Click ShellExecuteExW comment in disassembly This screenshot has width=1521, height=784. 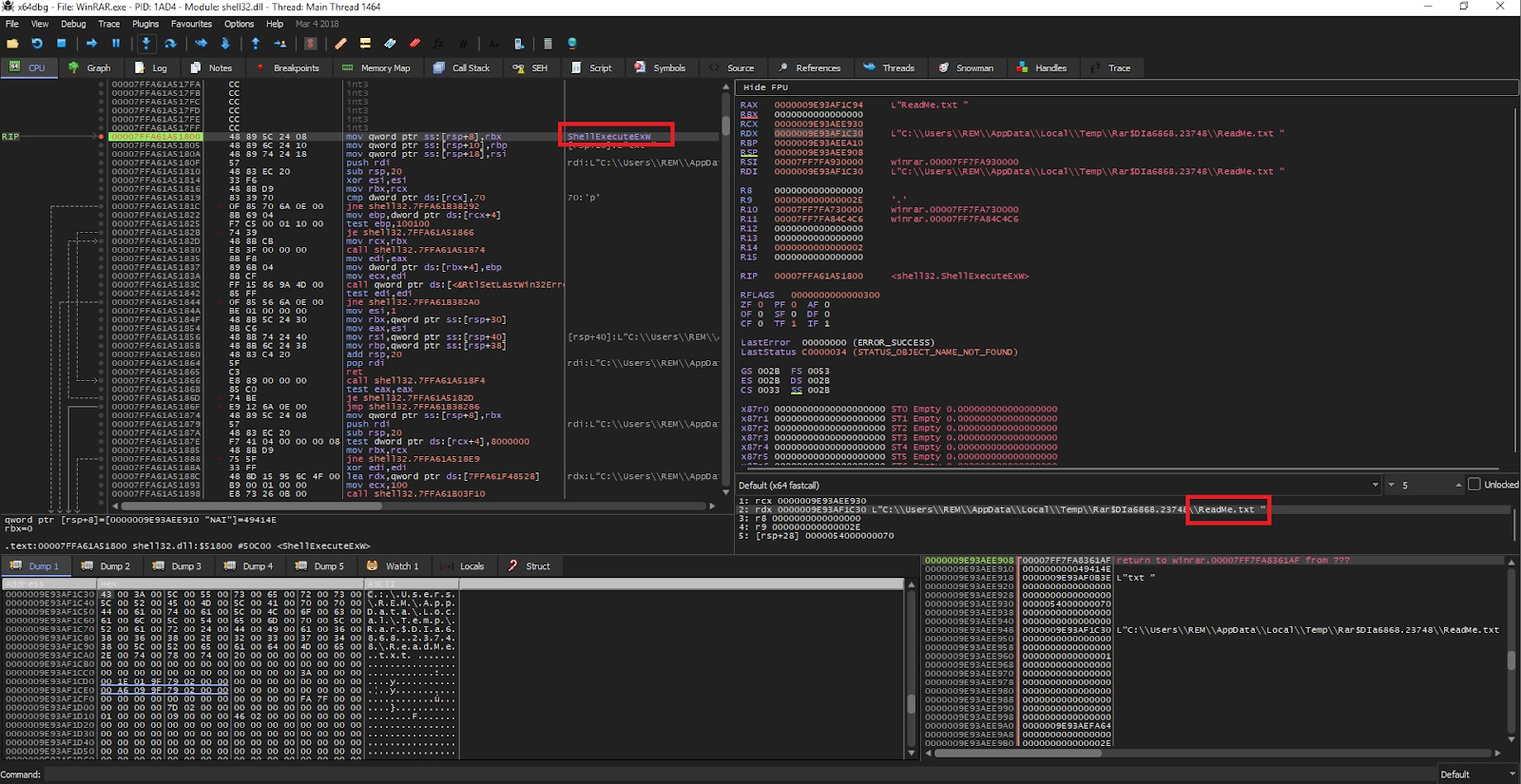click(609, 137)
